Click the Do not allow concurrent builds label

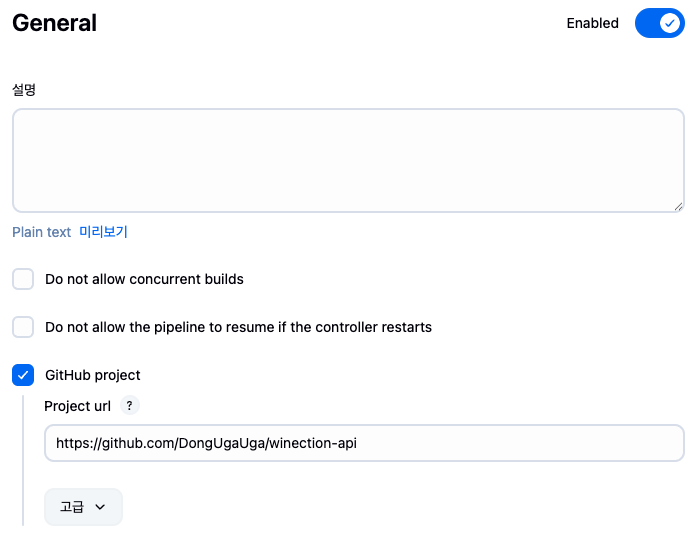144,279
